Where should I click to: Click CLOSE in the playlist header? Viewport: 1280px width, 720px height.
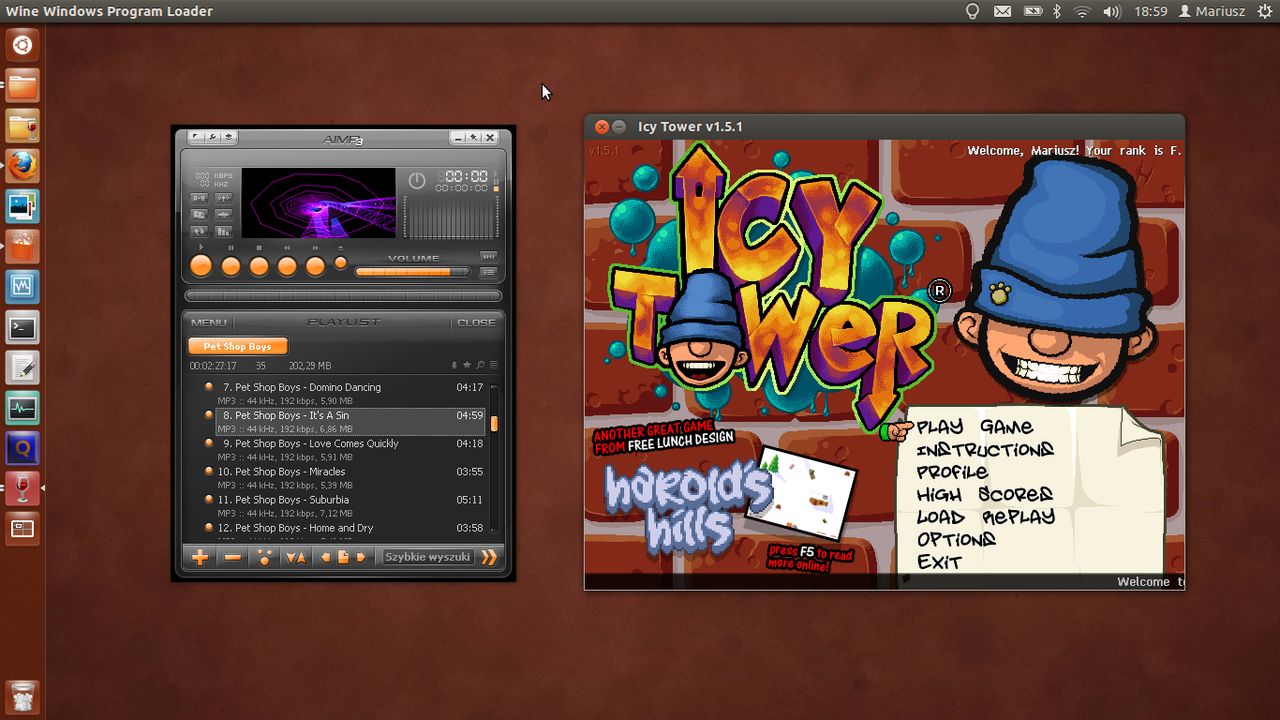[476, 323]
